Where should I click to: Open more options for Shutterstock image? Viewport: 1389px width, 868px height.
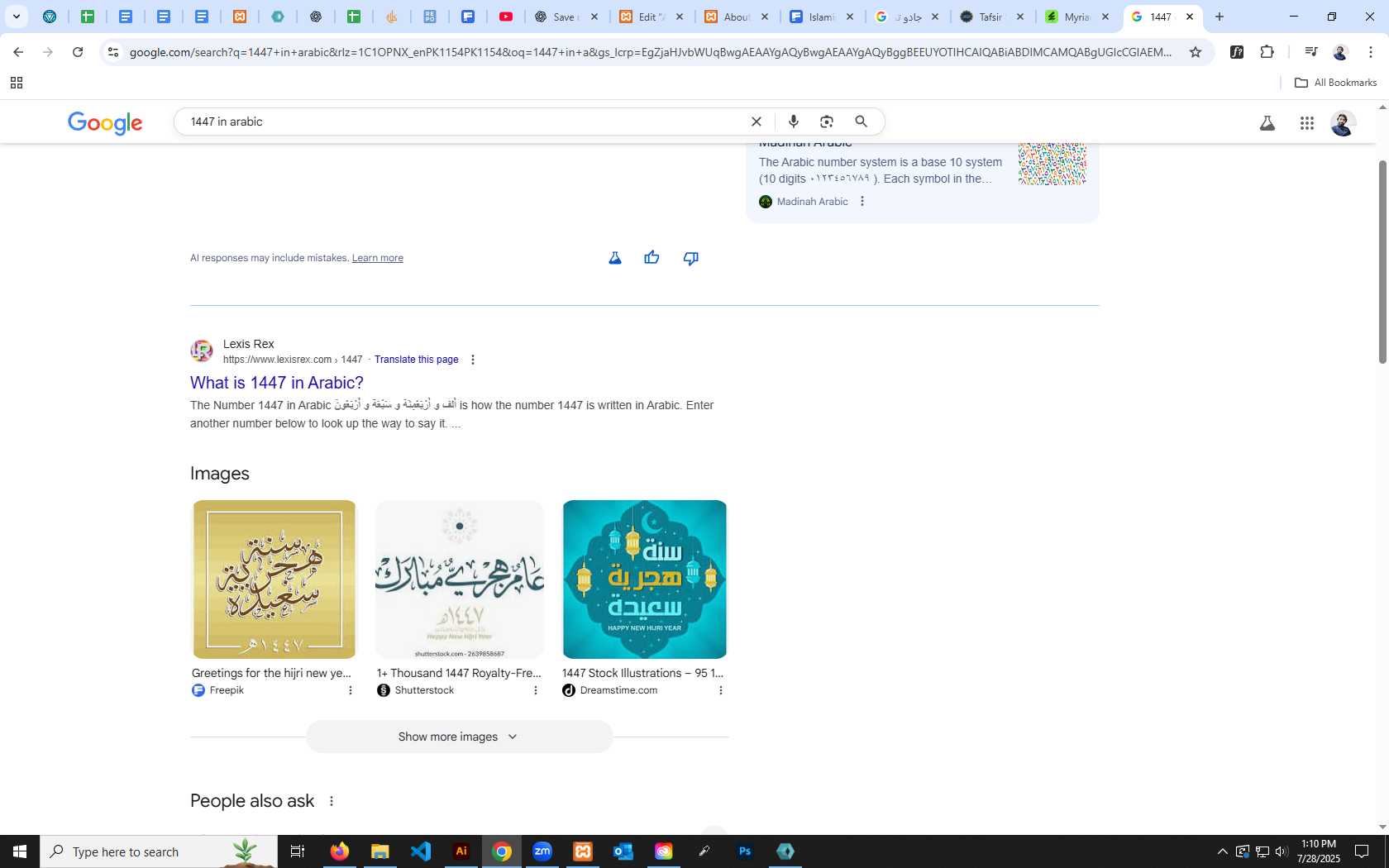(x=536, y=690)
